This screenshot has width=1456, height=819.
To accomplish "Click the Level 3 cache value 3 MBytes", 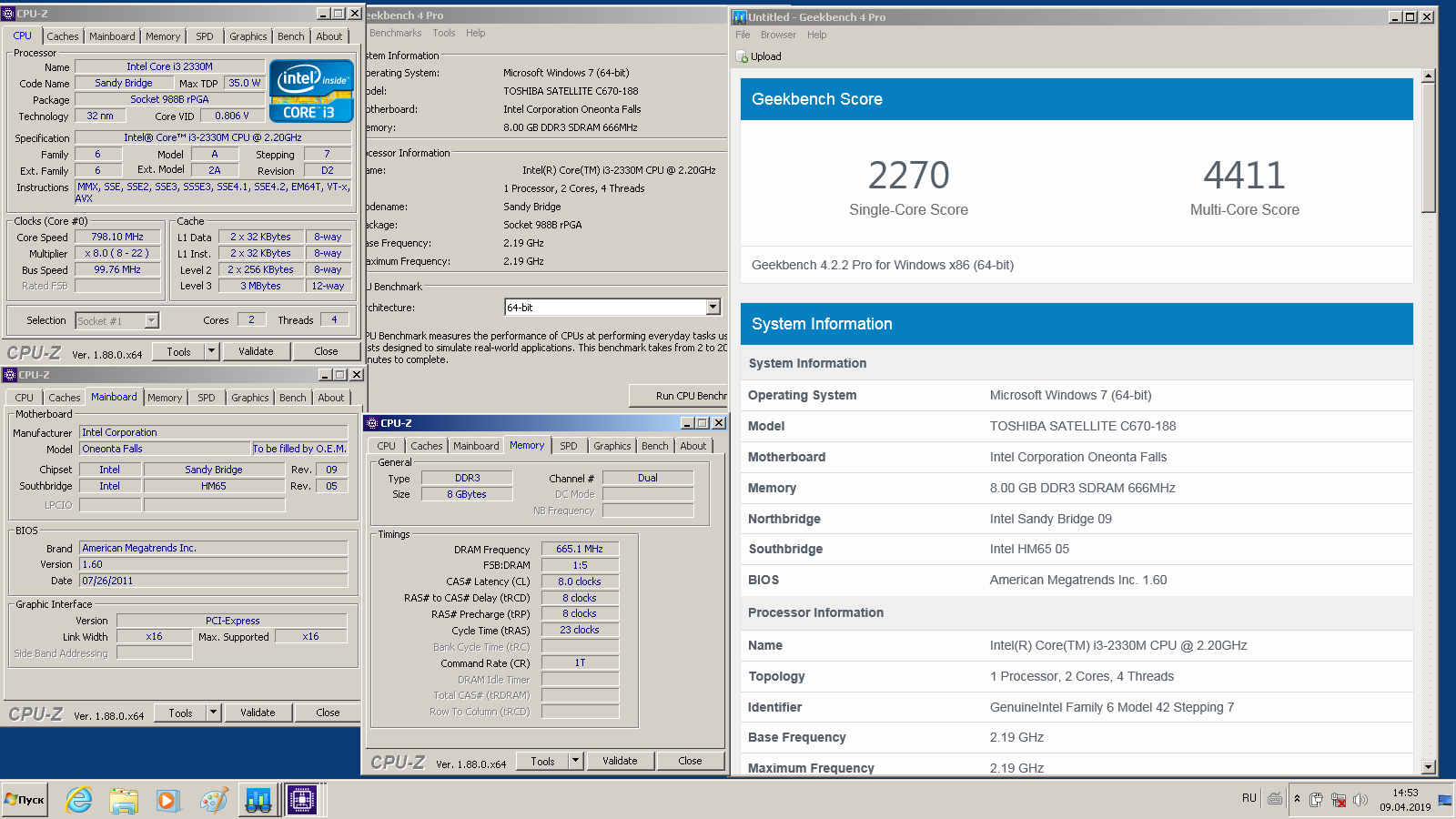I will coord(260,286).
